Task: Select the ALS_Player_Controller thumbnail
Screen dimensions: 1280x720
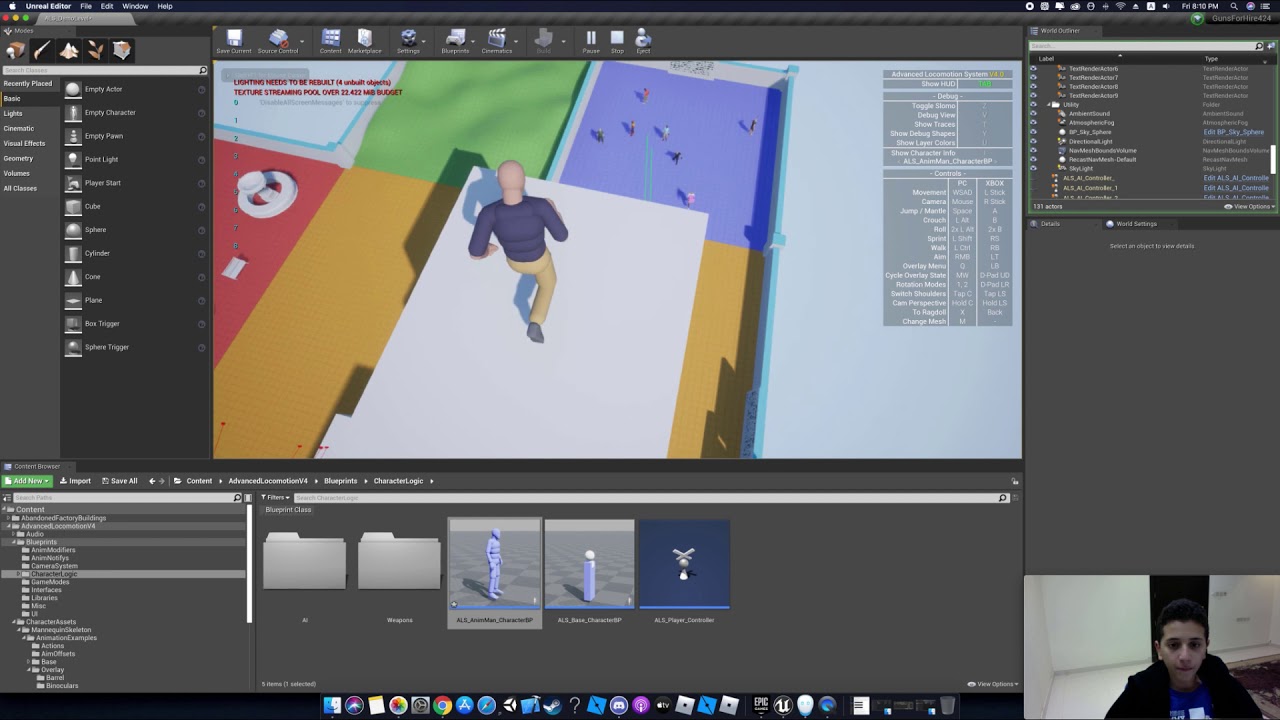Action: pos(684,565)
